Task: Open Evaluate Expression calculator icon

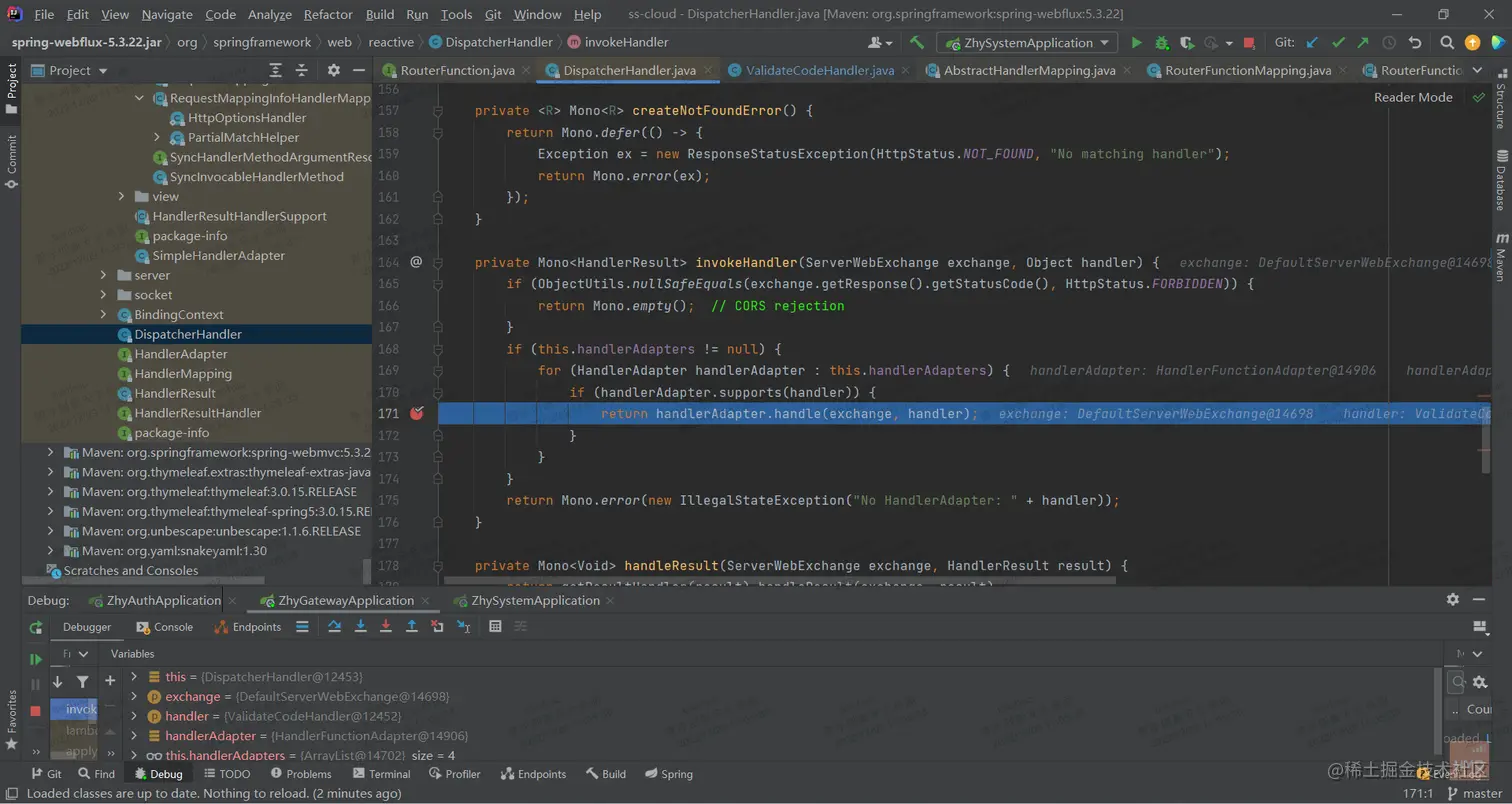Action: tap(495, 627)
